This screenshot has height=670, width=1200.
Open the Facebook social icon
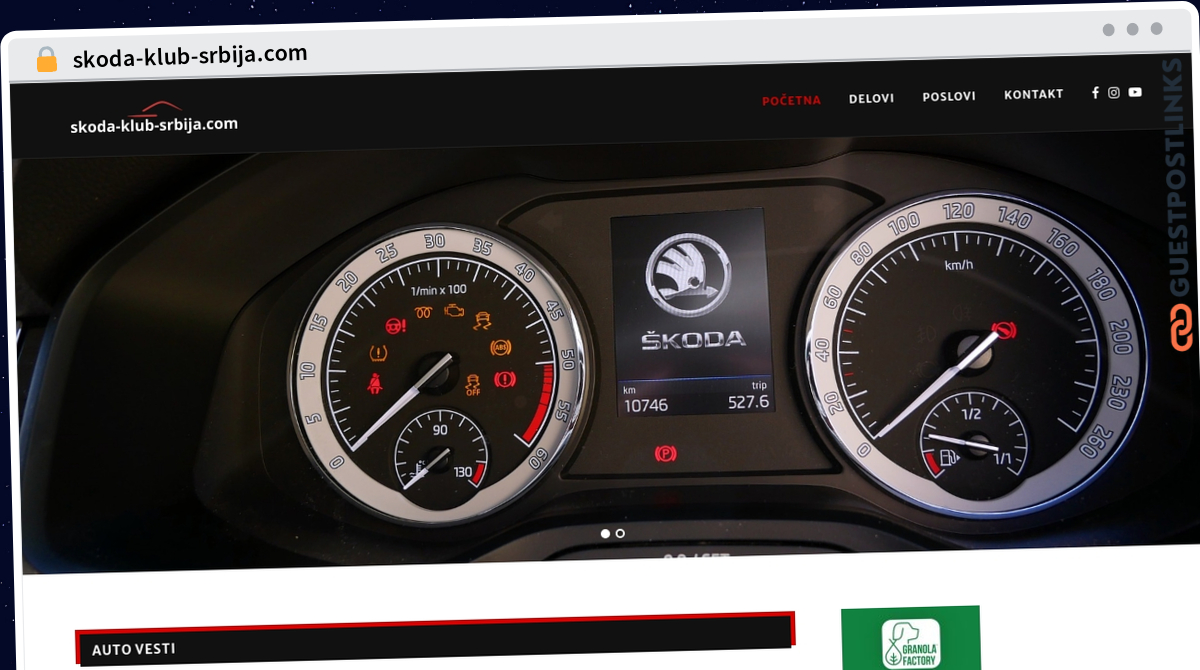(x=1095, y=93)
